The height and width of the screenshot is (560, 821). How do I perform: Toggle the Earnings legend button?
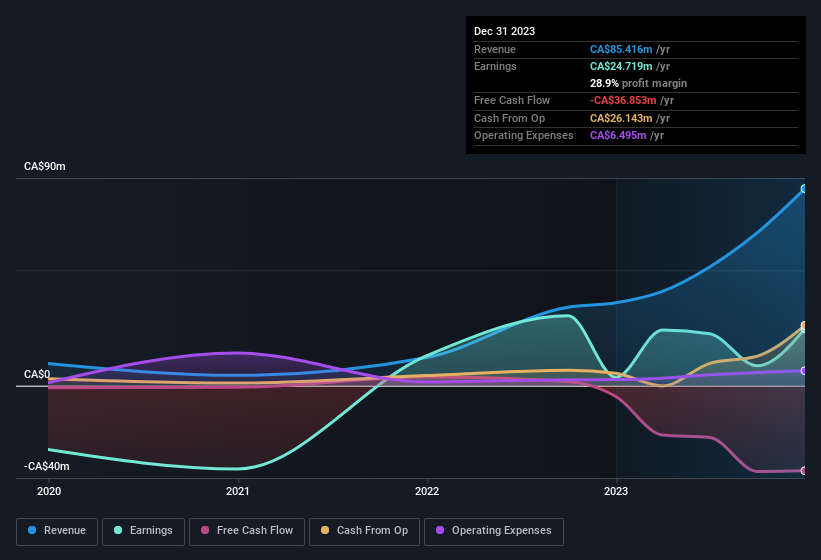143,531
